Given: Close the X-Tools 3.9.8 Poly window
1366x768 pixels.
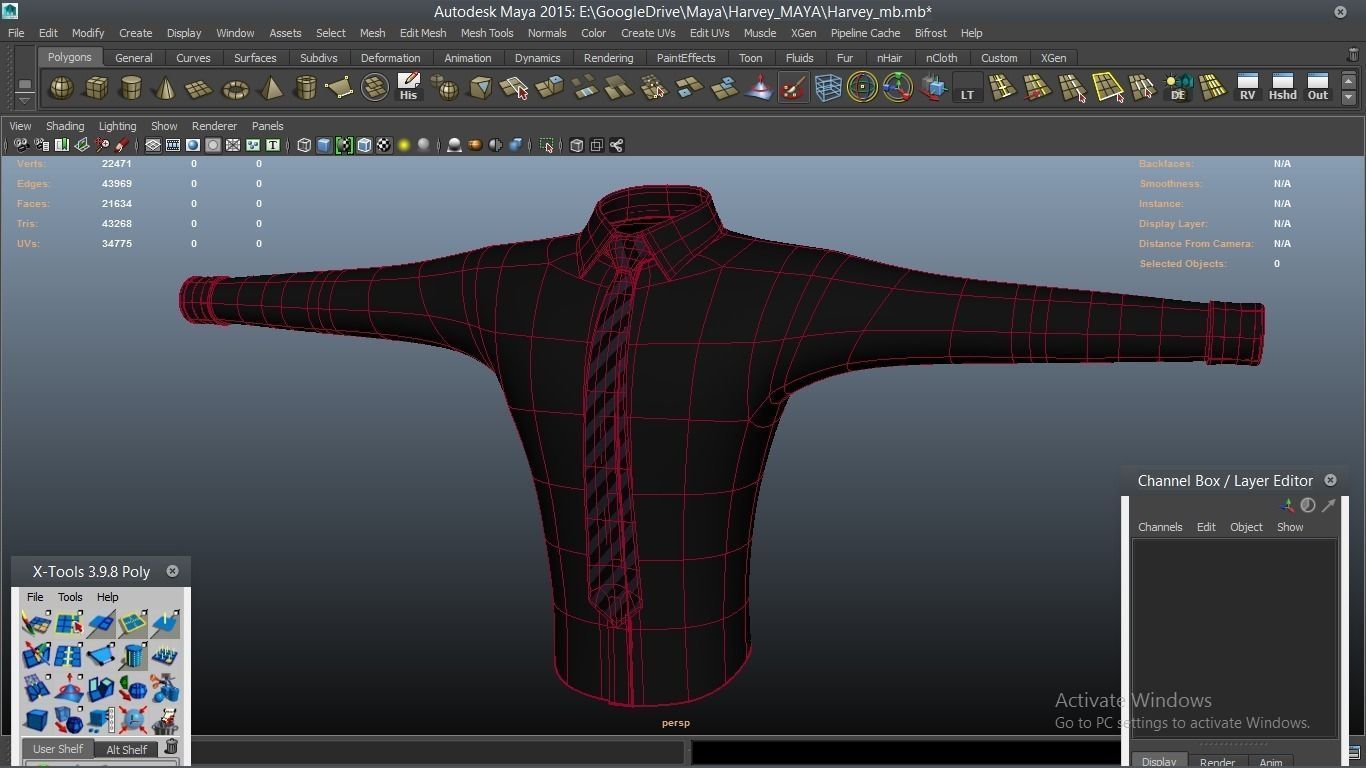Looking at the screenshot, I should point(172,571).
